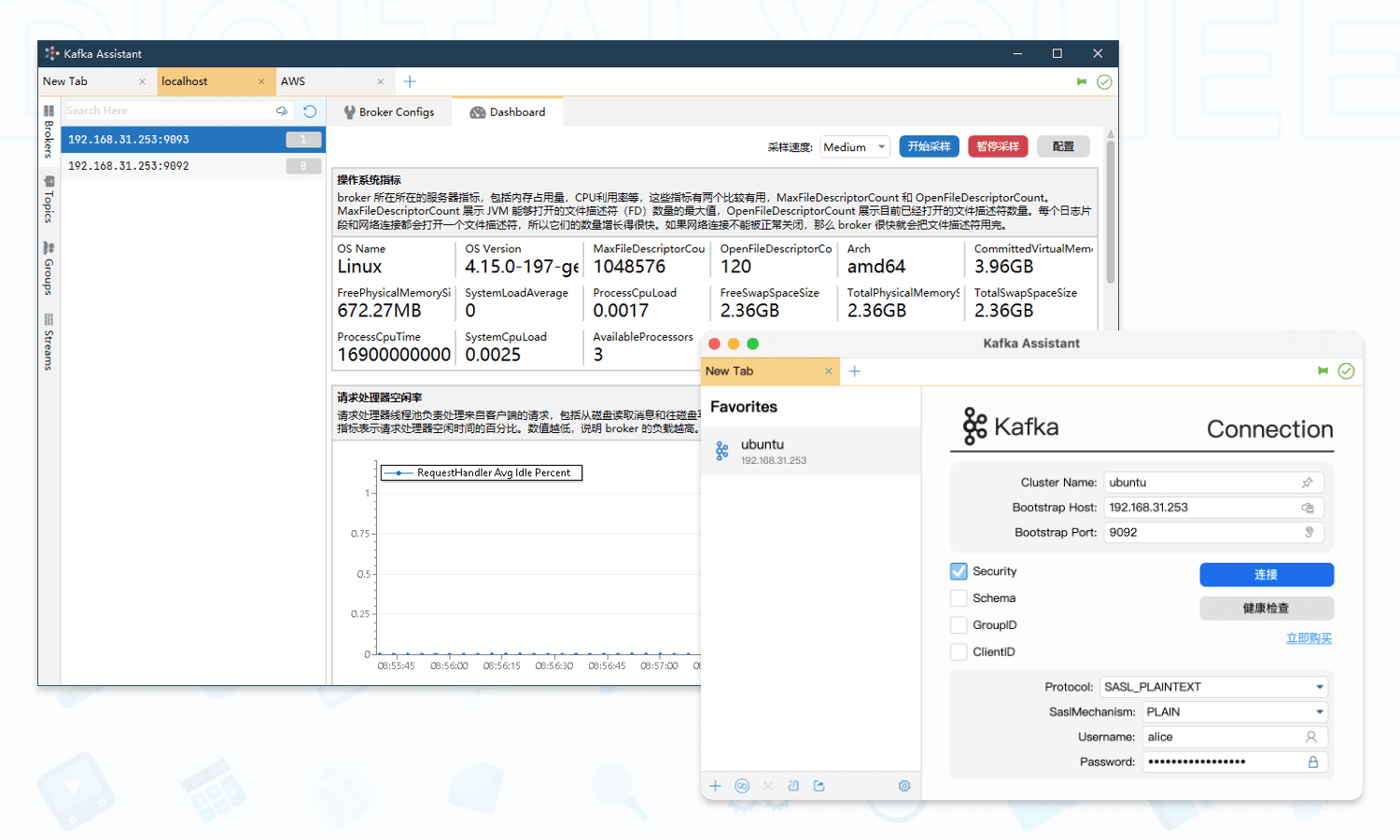
Task: Open settings gear in the Favorites window
Action: 903,786
